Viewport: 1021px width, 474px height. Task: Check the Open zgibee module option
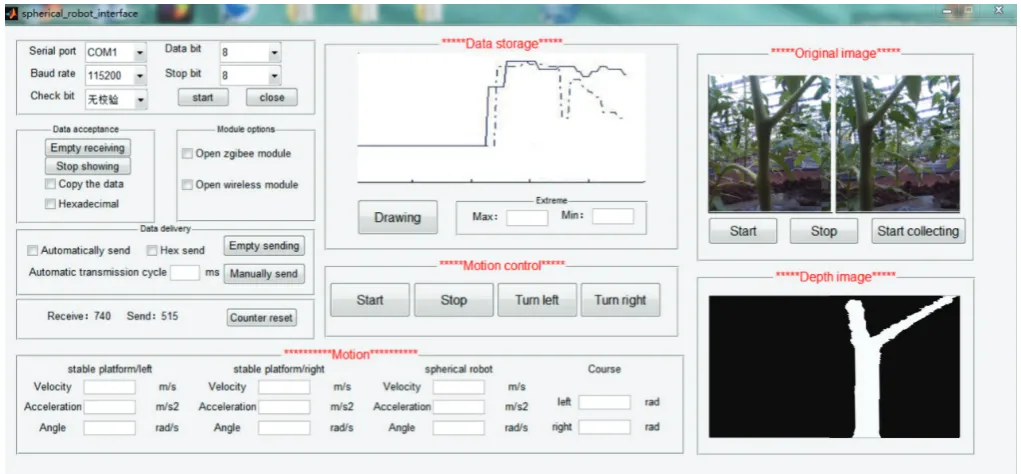coord(188,154)
